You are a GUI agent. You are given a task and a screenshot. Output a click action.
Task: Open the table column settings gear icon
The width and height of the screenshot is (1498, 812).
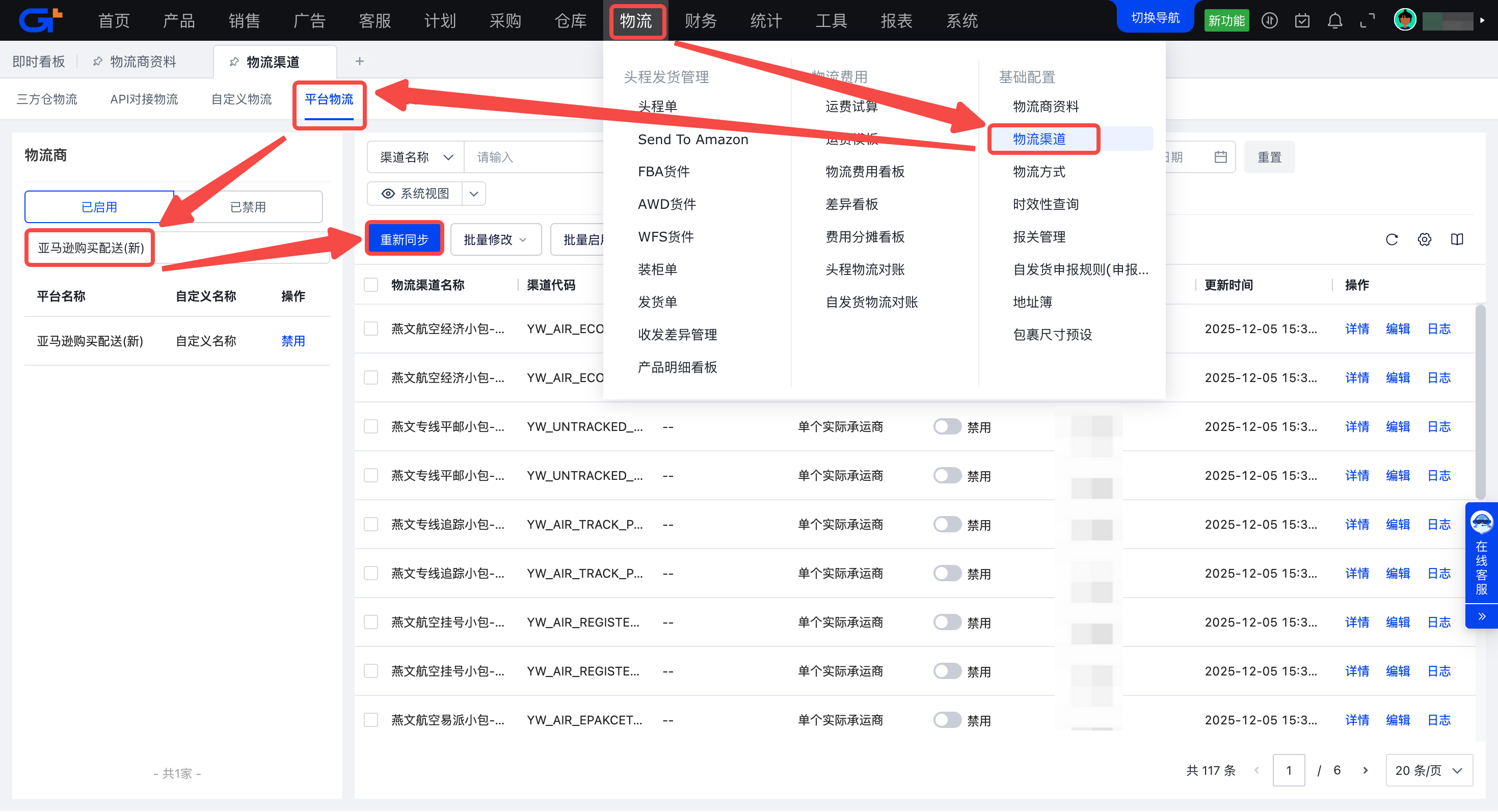coord(1424,239)
